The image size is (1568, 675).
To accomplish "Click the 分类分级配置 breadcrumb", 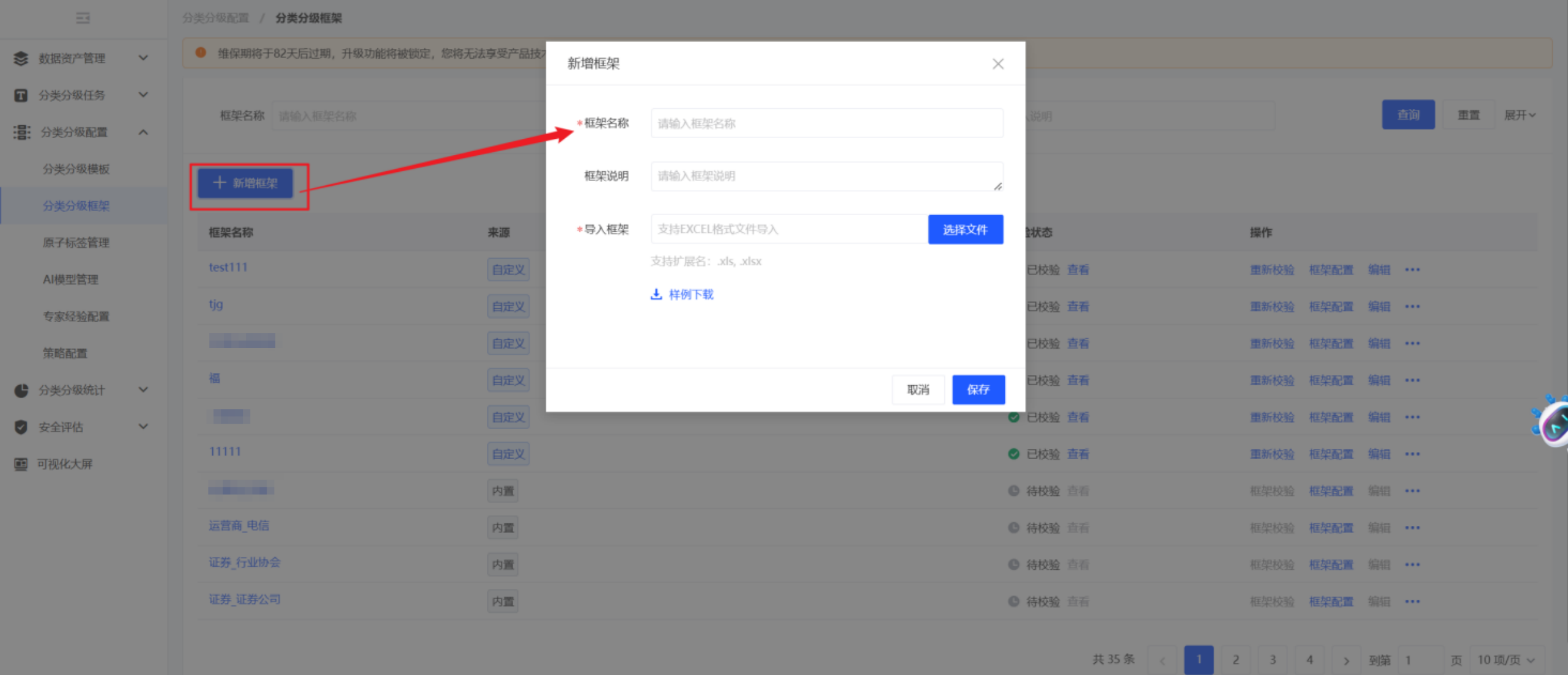I will point(216,18).
